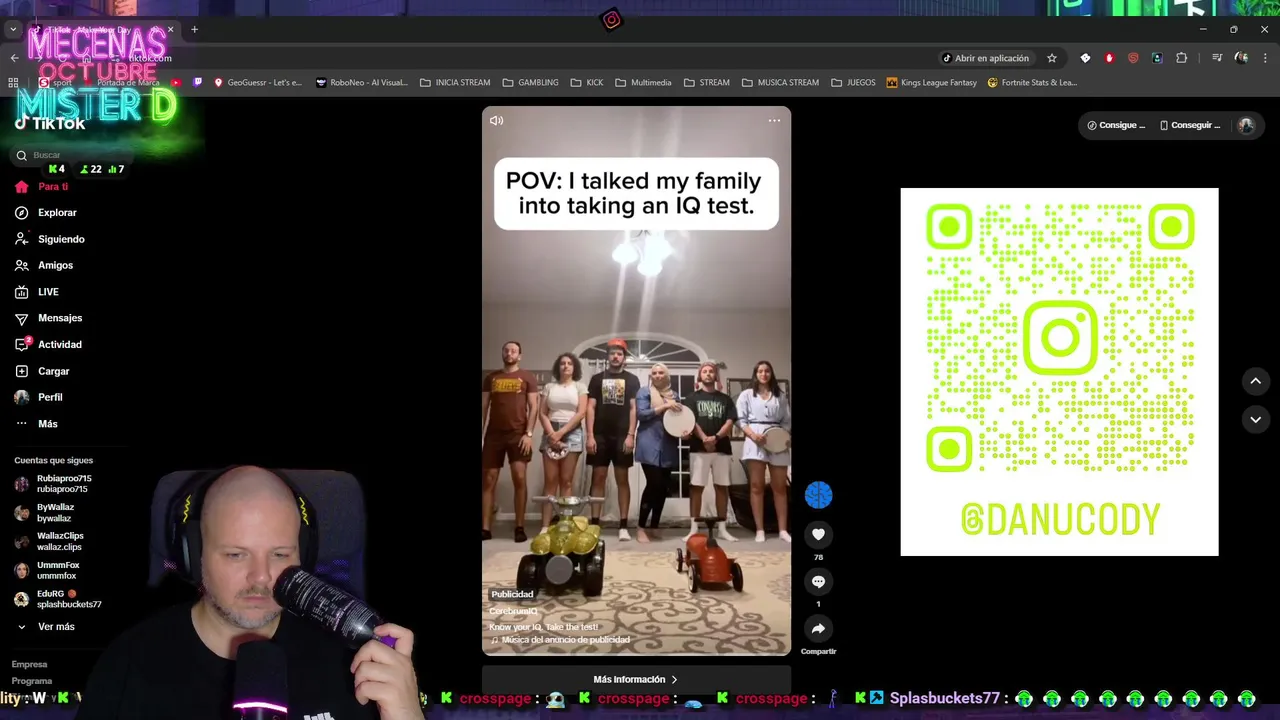
Task: Open GAMBLING bookmark folder
Action: [x=530, y=82]
